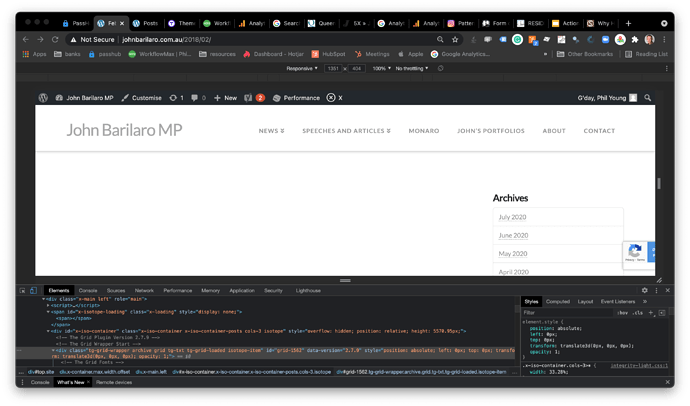Open the Event Listeners tab

click(618, 301)
